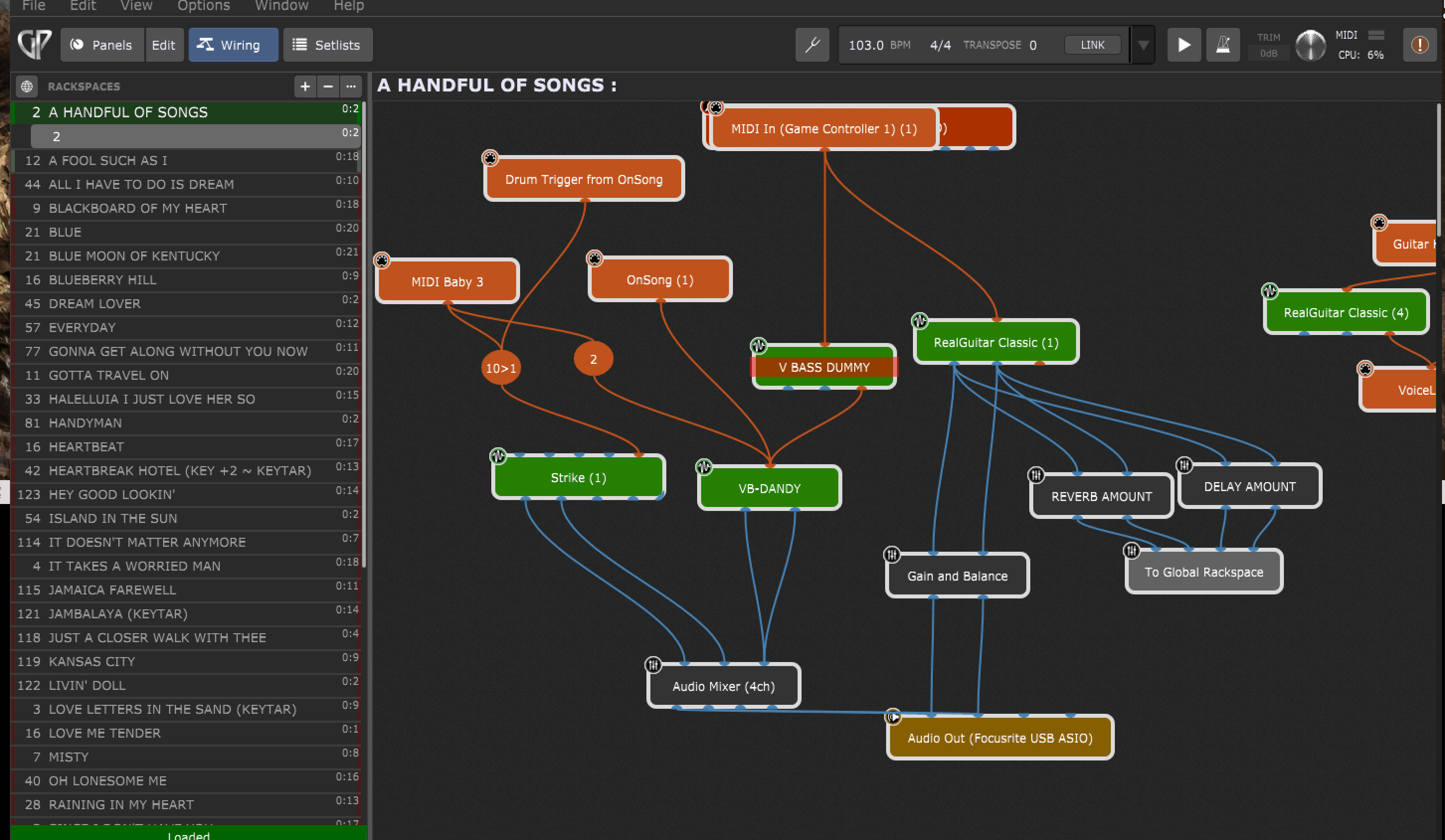Click mixer icon on REVERB AMOUNT block
Image resolution: width=1445 pixels, height=840 pixels.
pyautogui.click(x=1036, y=475)
